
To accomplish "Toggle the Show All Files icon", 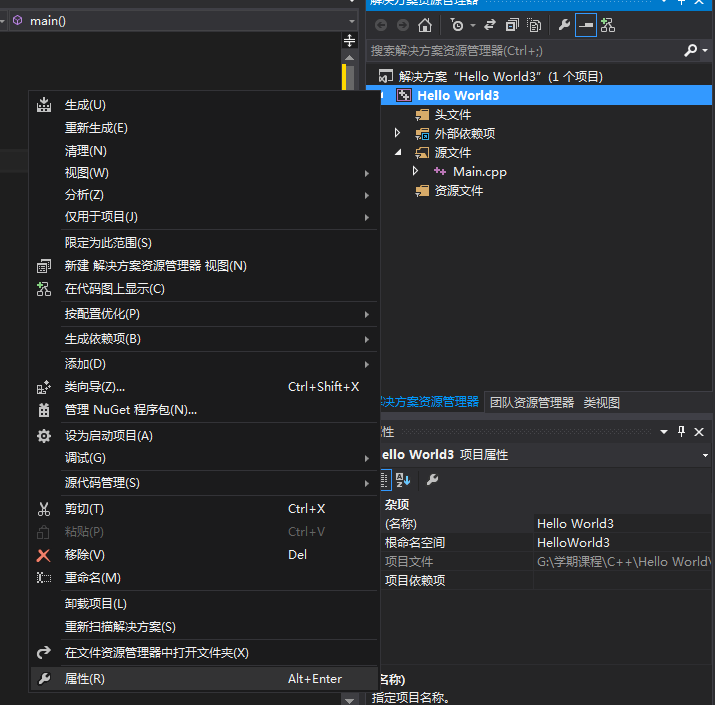I will click(x=534, y=25).
